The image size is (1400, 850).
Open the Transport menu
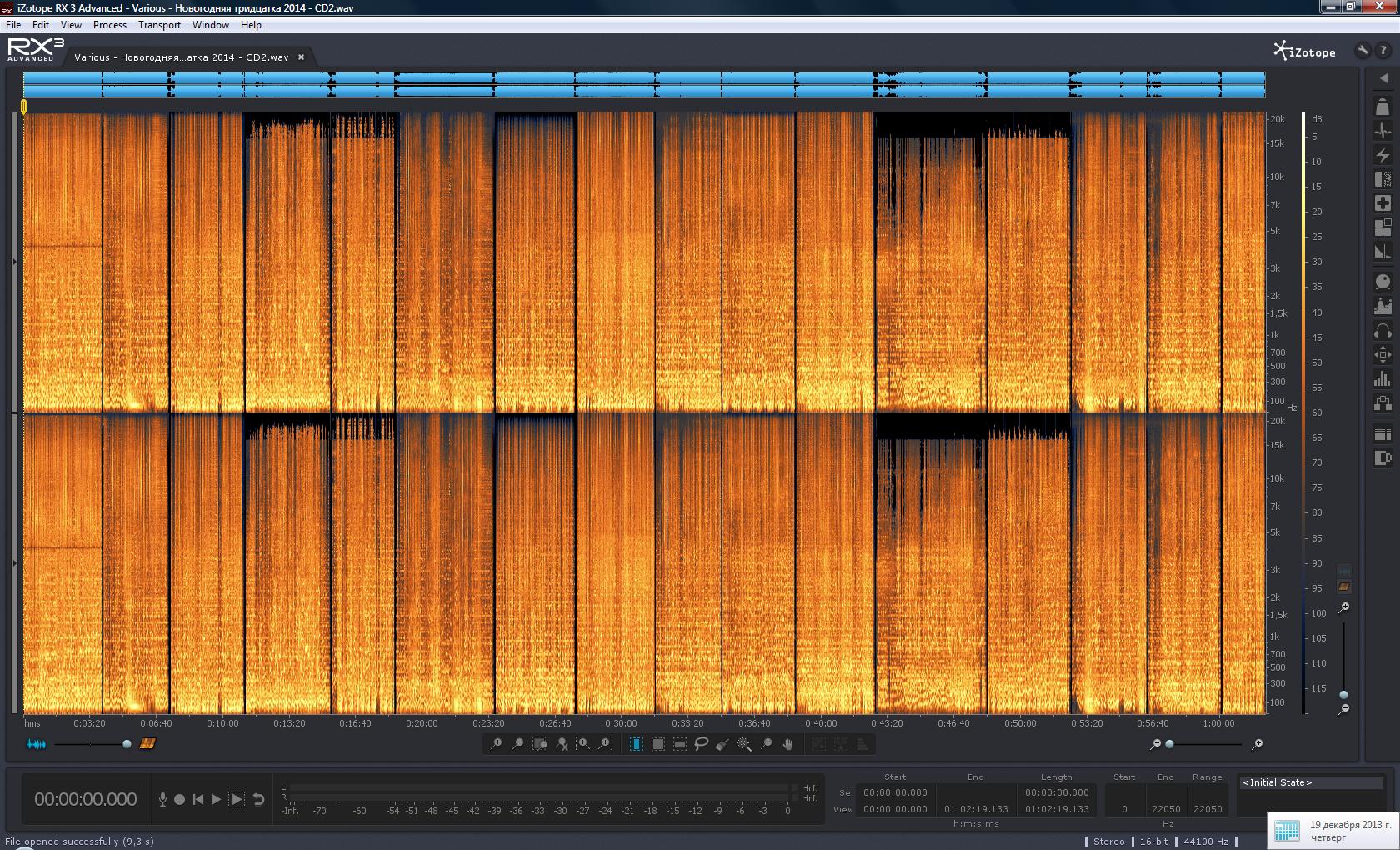(x=160, y=25)
